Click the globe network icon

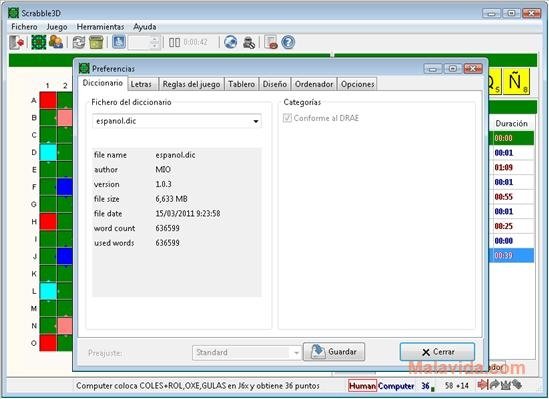click(x=230, y=42)
